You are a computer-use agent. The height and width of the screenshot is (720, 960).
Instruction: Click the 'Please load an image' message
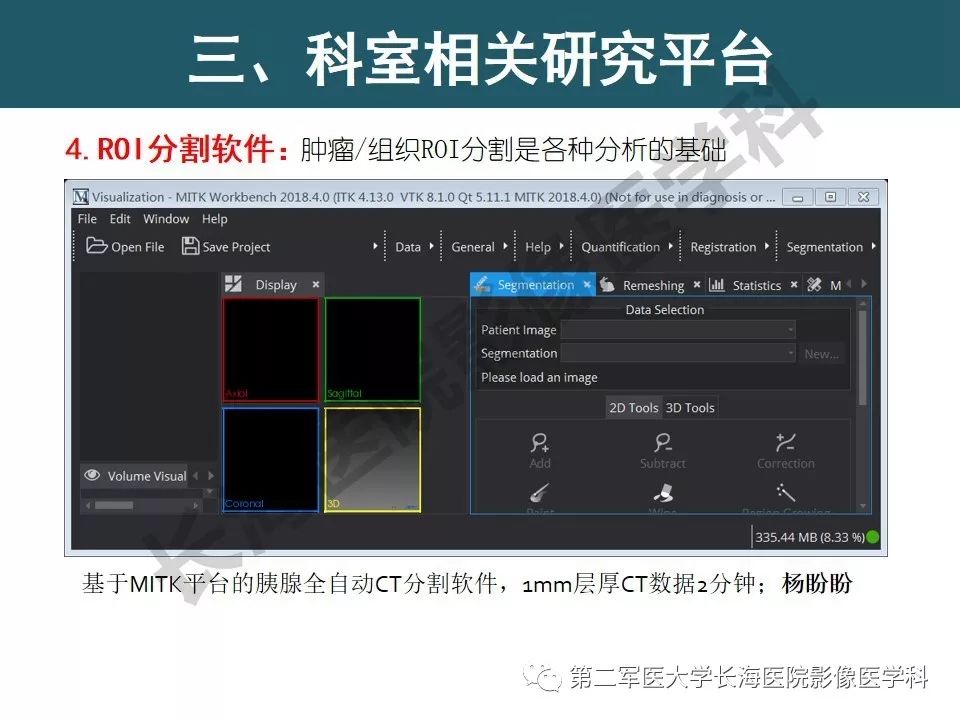(539, 377)
